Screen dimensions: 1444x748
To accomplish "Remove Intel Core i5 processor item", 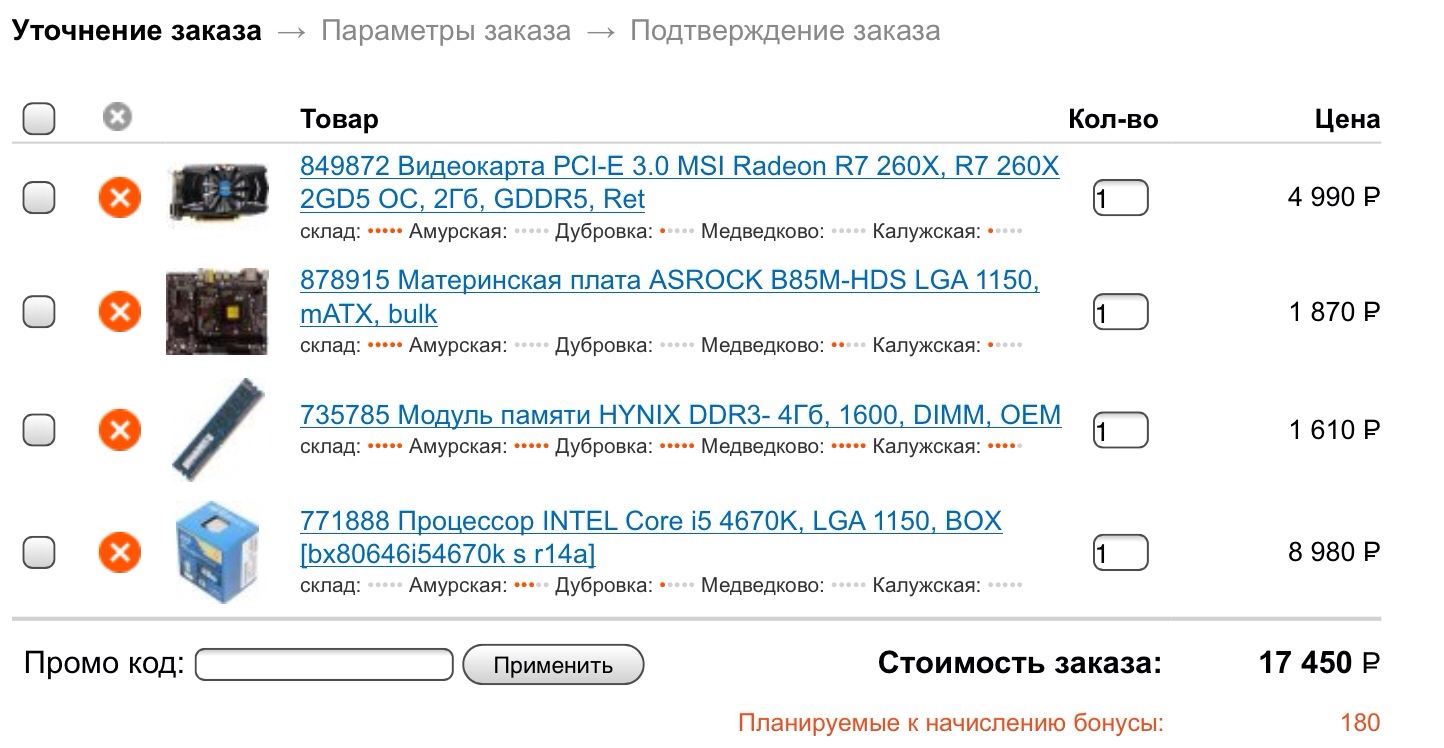I will click(119, 552).
